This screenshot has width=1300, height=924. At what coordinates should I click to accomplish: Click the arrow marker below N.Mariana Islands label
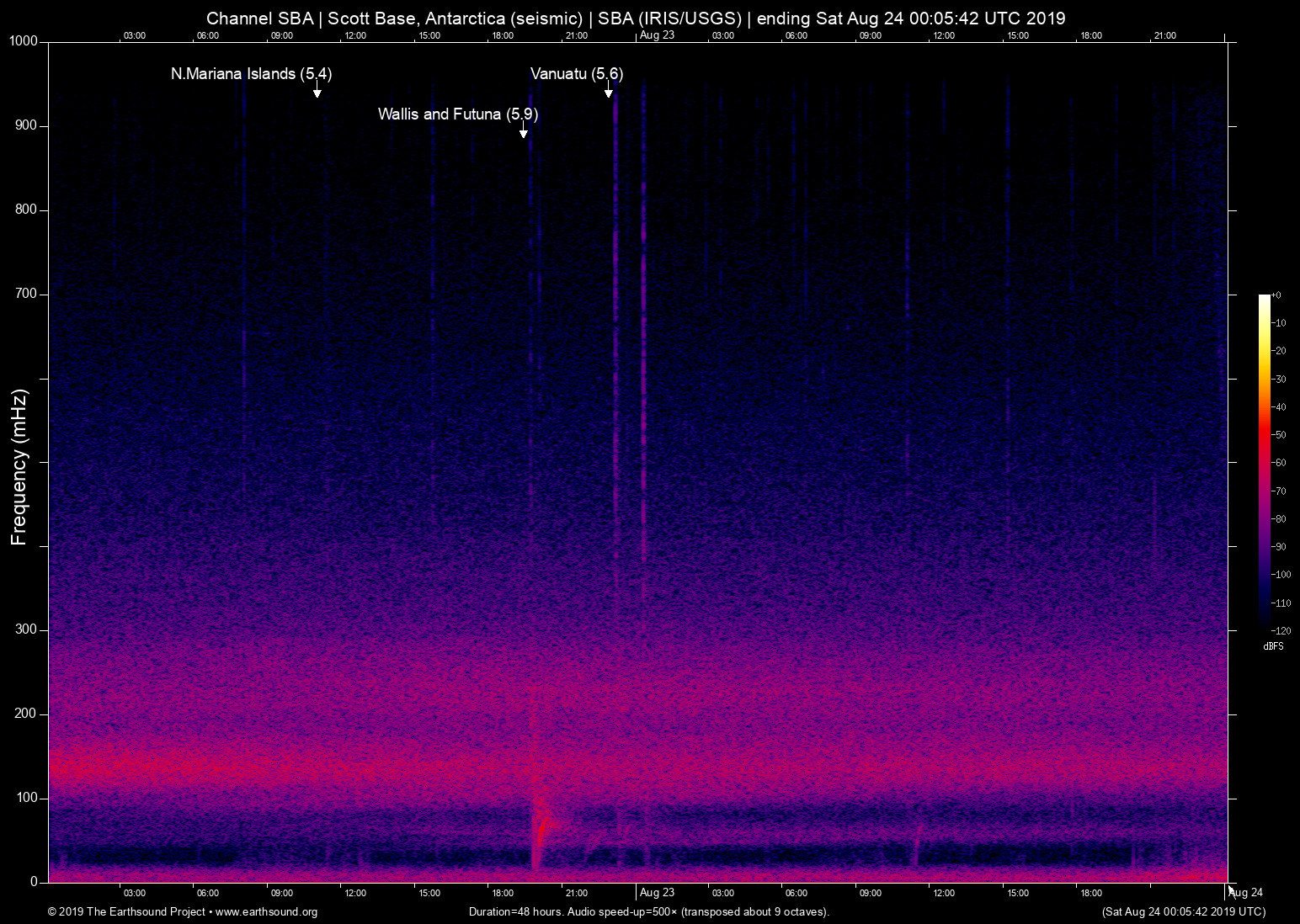pos(317,93)
